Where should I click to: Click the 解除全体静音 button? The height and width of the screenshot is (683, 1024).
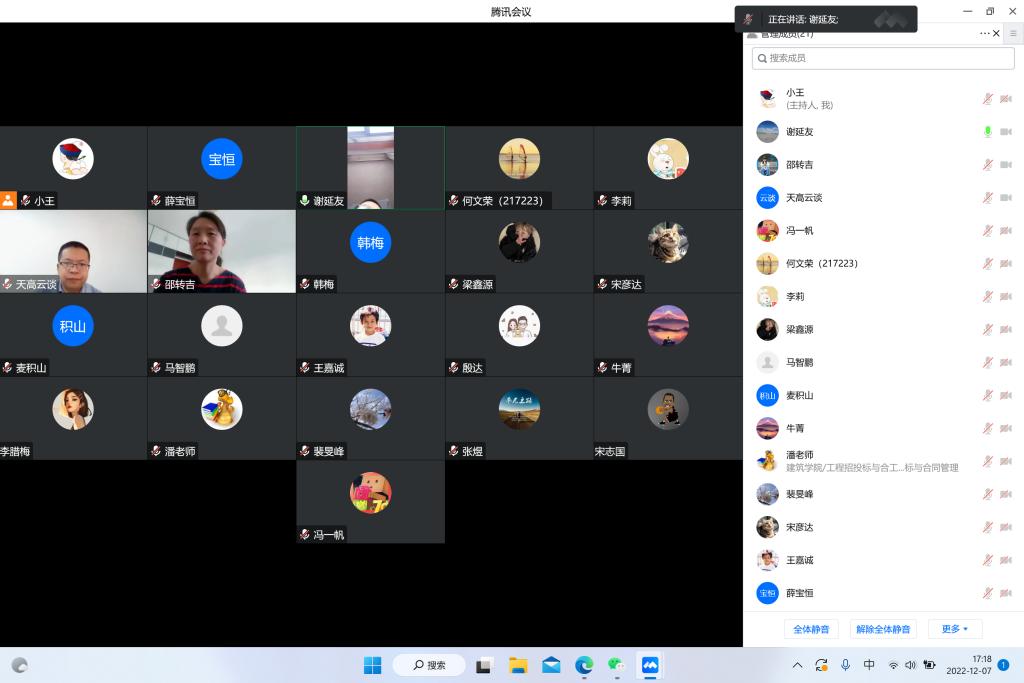(x=883, y=629)
